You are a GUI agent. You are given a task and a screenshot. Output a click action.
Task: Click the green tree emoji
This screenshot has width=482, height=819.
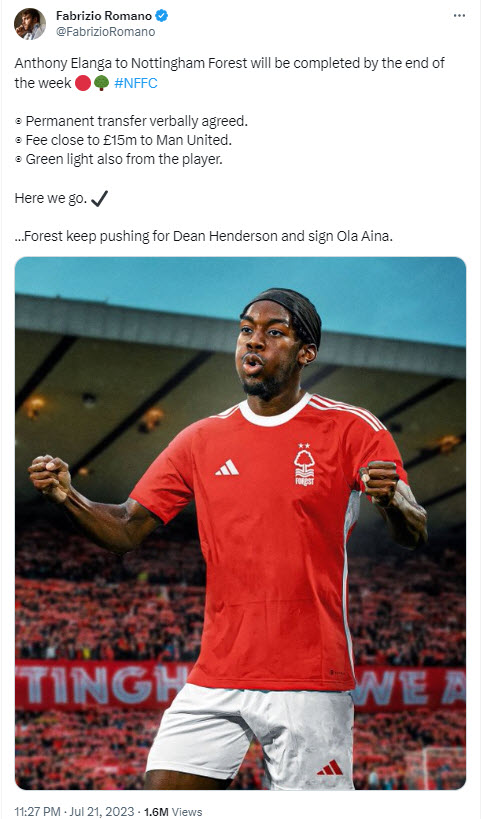101,83
